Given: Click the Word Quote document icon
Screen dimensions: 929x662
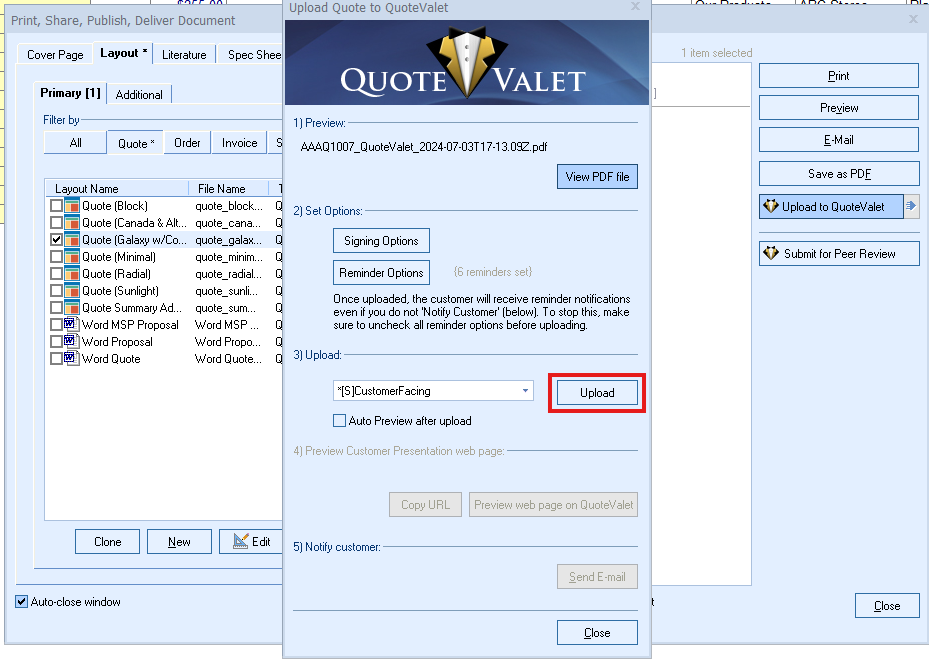Looking at the screenshot, I should point(72,359).
